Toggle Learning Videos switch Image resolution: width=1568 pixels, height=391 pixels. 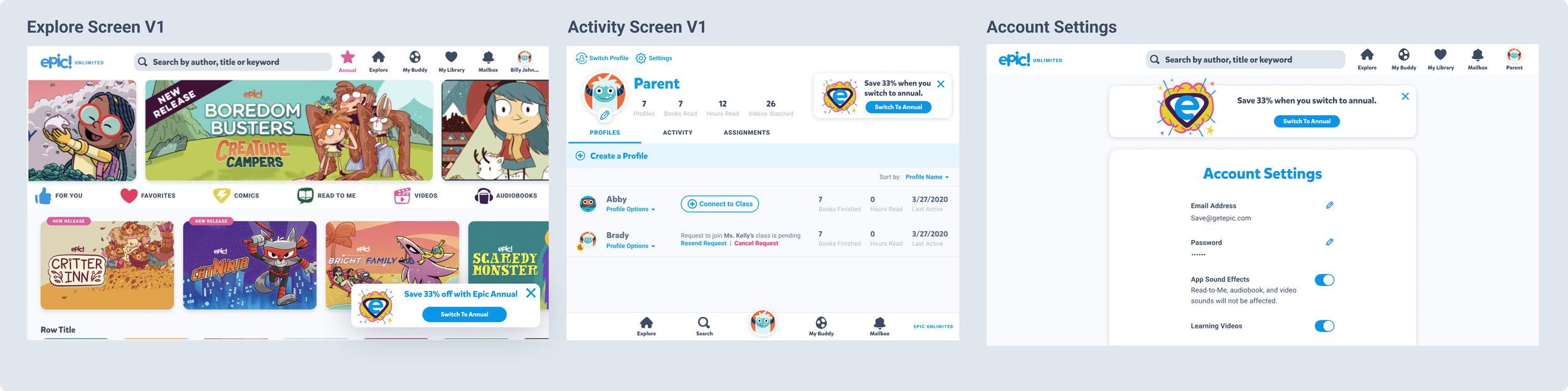click(x=1324, y=326)
